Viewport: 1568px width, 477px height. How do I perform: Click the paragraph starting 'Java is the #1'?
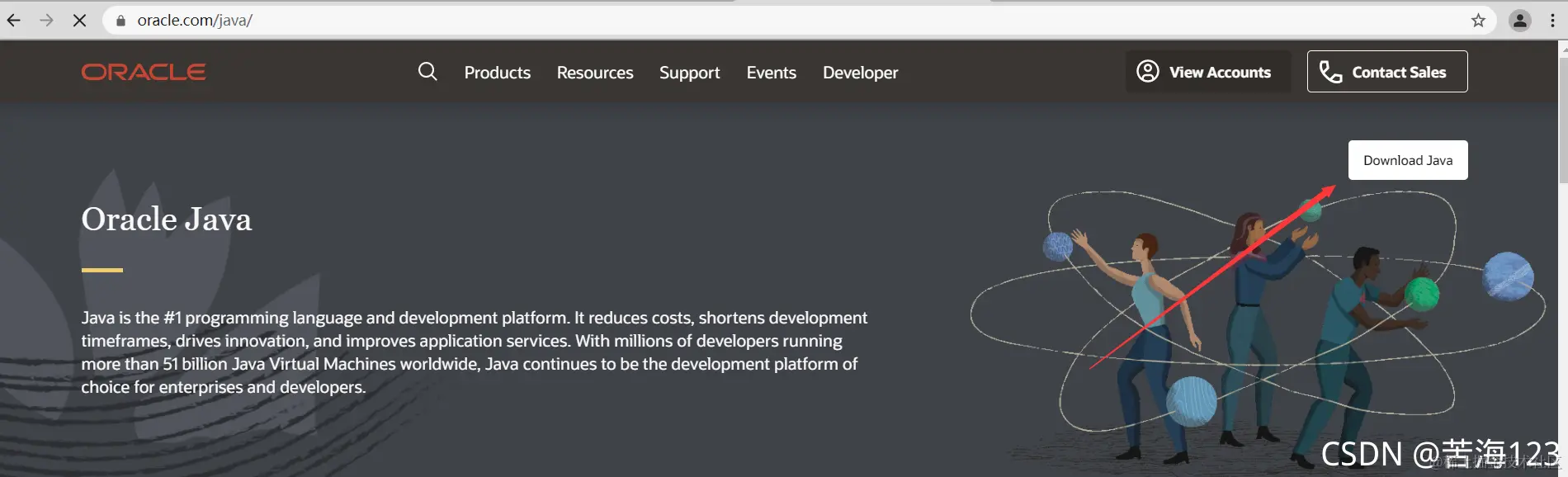(x=474, y=352)
